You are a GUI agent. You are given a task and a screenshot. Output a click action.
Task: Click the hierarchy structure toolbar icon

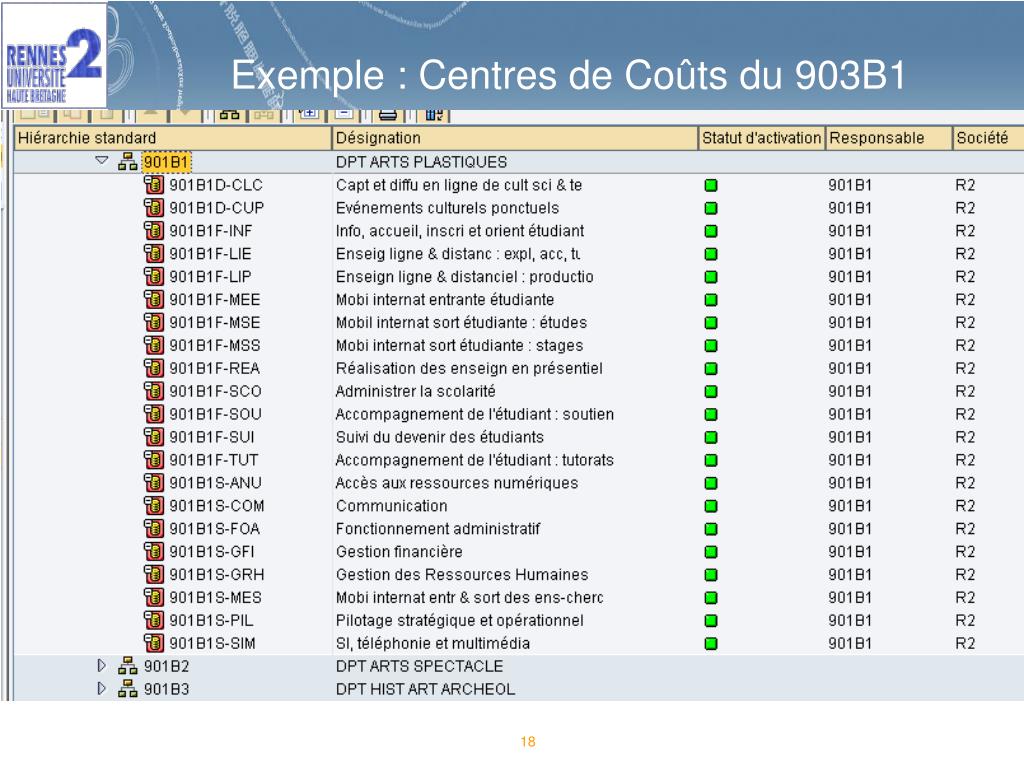coord(229,115)
